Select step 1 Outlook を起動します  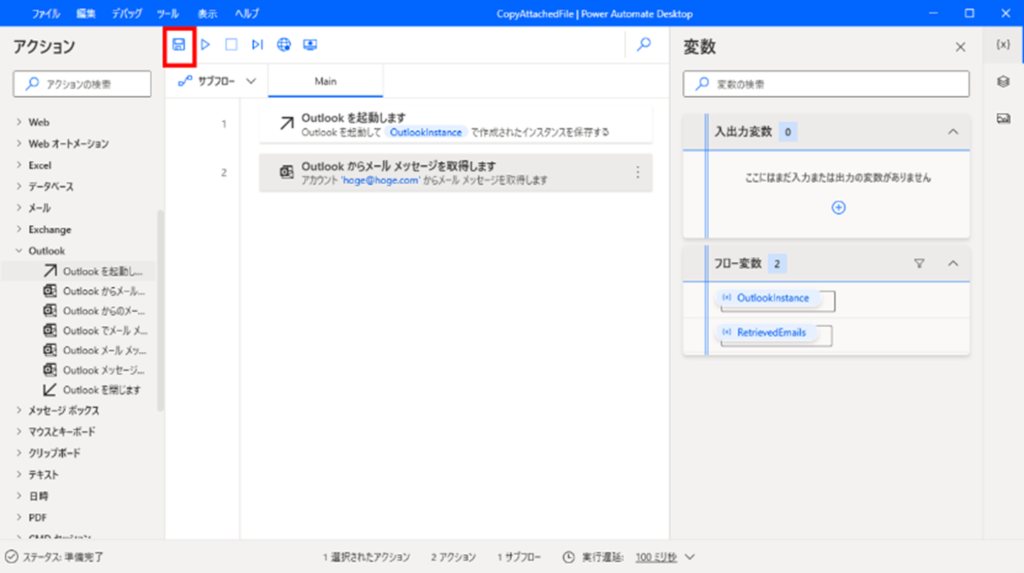click(455, 124)
